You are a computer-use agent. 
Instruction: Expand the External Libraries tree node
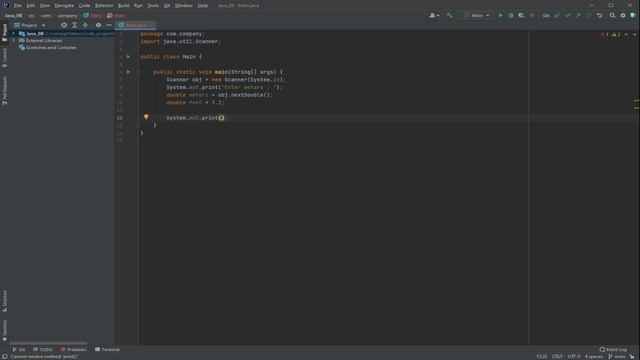(x=14, y=41)
